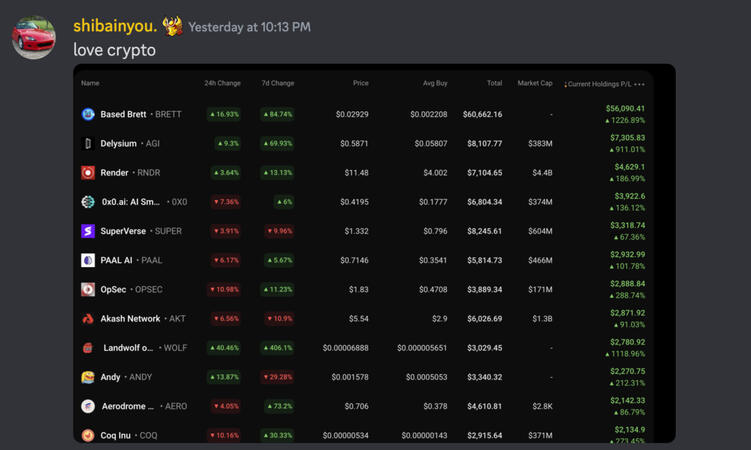Click the 'Yesterday at 10:13 PM' timestamp
This screenshot has width=751, height=450.
249,27
